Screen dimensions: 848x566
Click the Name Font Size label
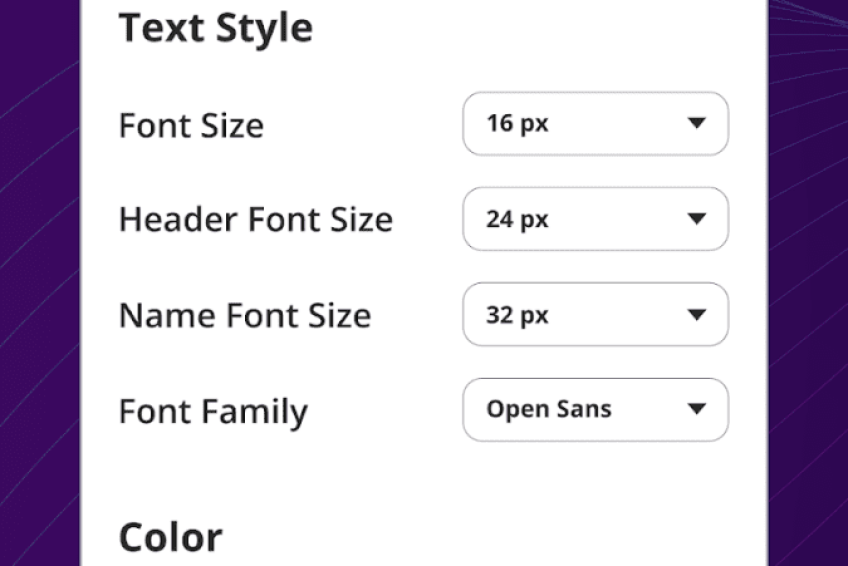click(x=245, y=315)
